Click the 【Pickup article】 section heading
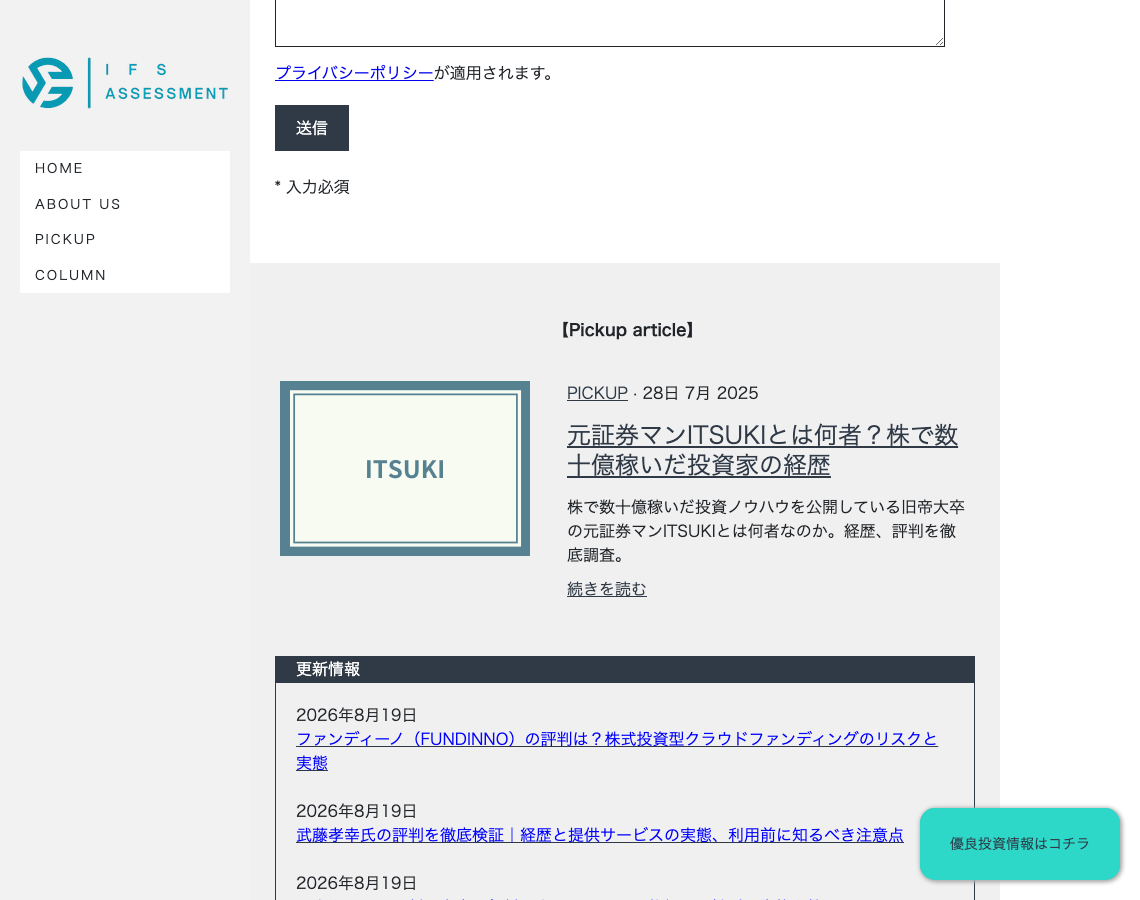This screenshot has width=1140, height=900. pyautogui.click(x=627, y=330)
